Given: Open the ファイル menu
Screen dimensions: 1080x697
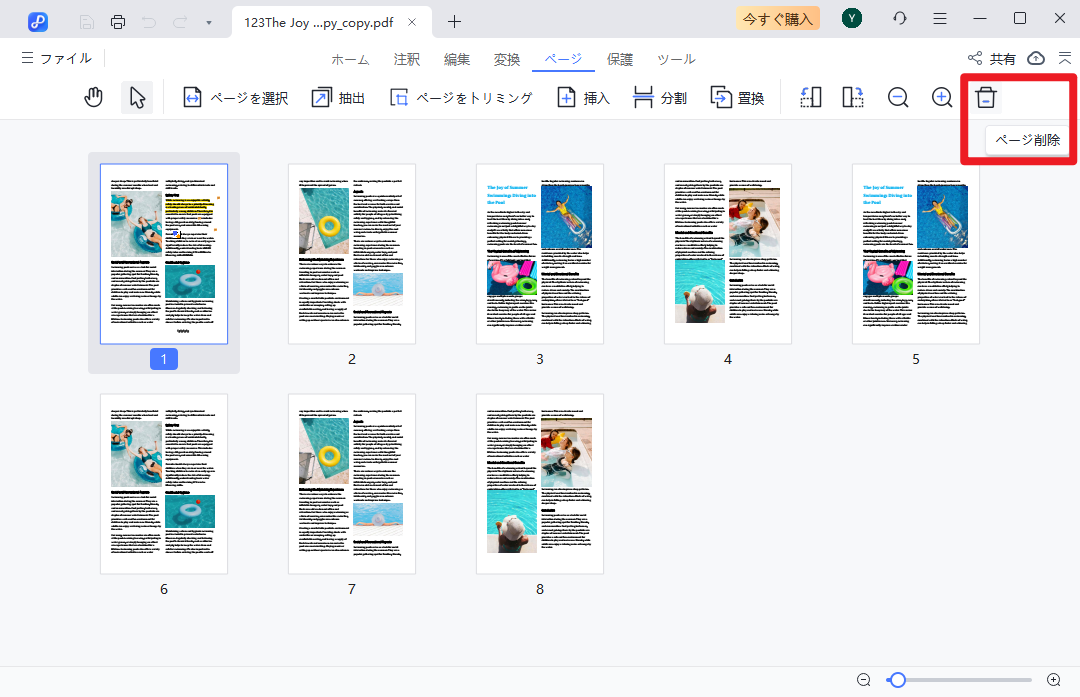Looking at the screenshot, I should pyautogui.click(x=57, y=59).
